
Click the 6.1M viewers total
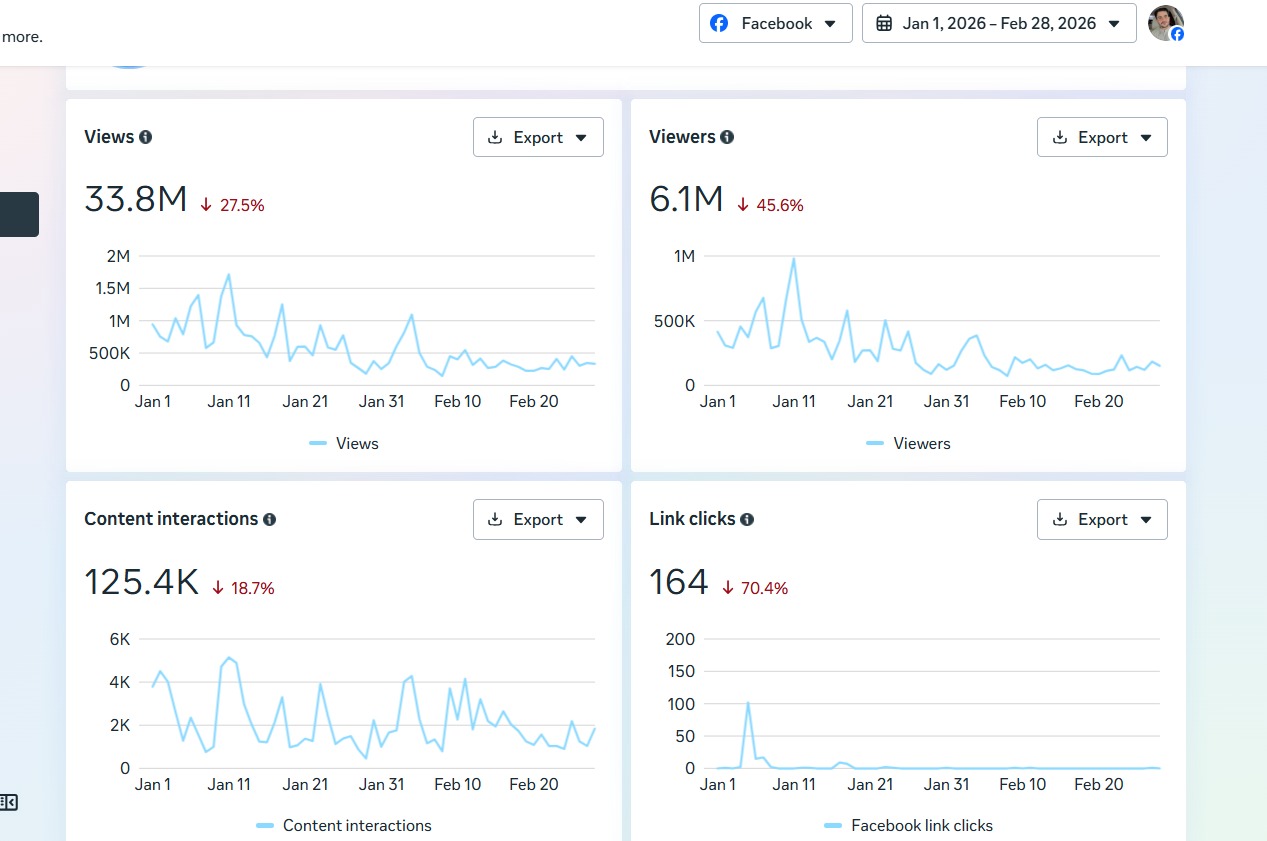tap(686, 199)
